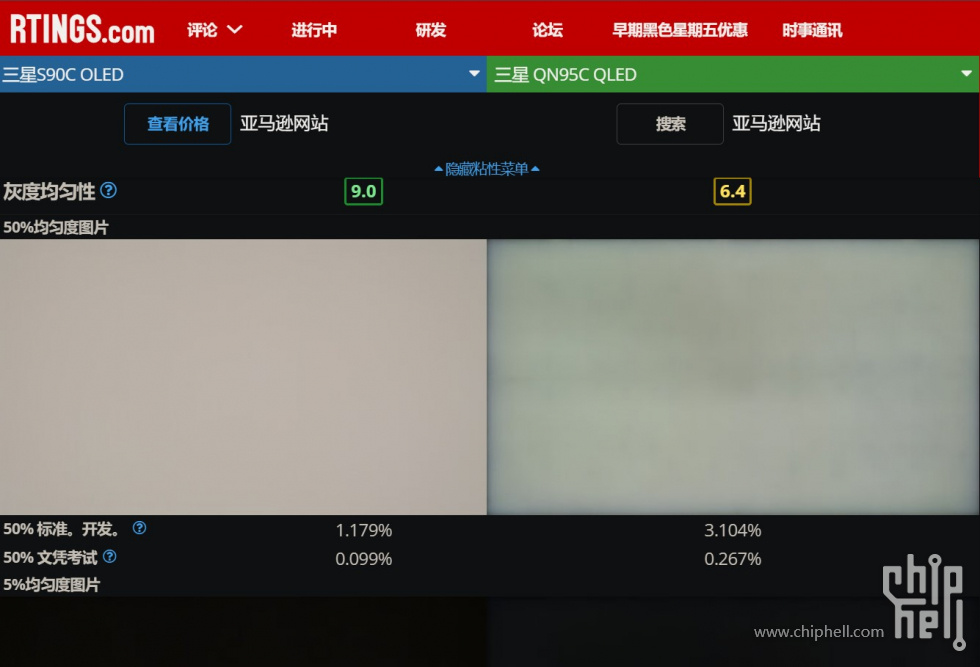The image size is (980, 667).
Task: Click the 50%均匀度图片 label
Action: (x=56, y=227)
